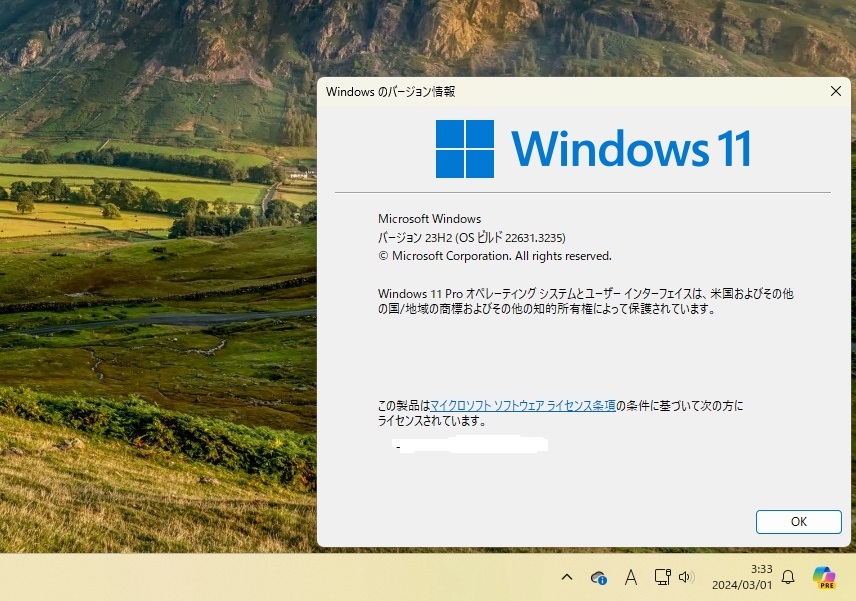The width and height of the screenshot is (856, 601).
Task: Click the Windows 11 Pro trademark paragraph
Action: (585, 301)
